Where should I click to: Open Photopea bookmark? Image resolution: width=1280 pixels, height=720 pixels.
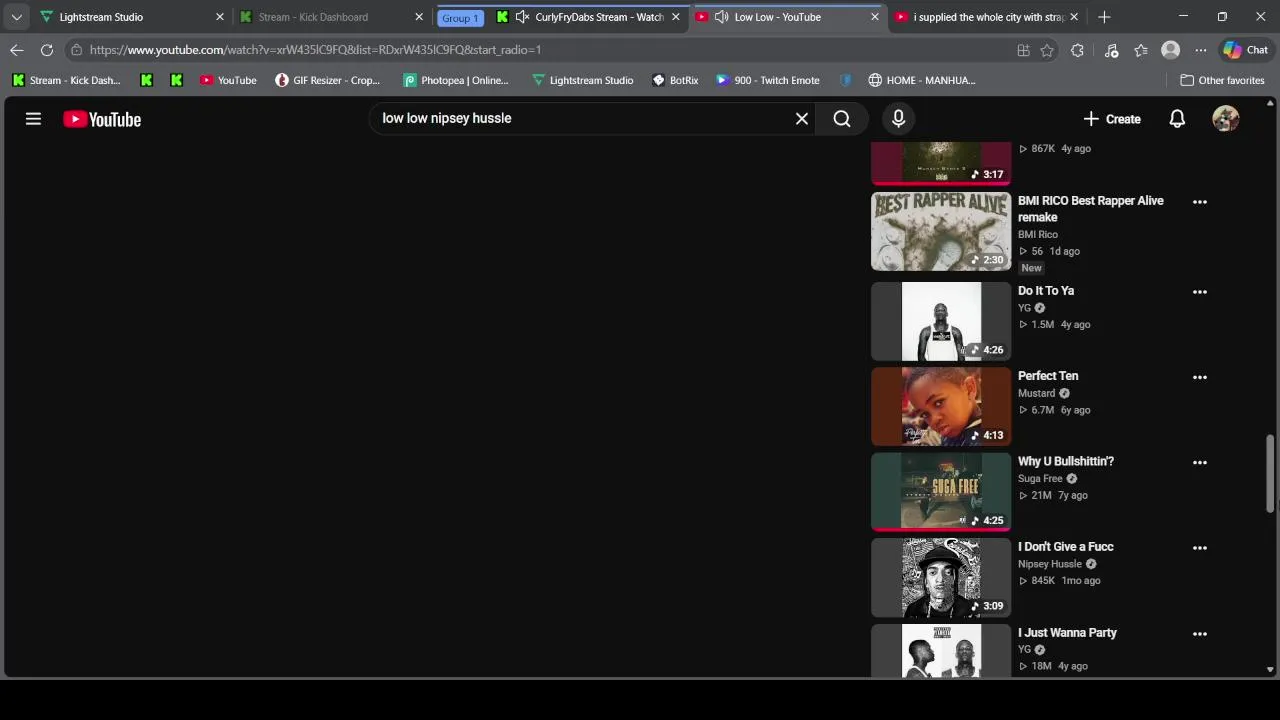coord(456,80)
